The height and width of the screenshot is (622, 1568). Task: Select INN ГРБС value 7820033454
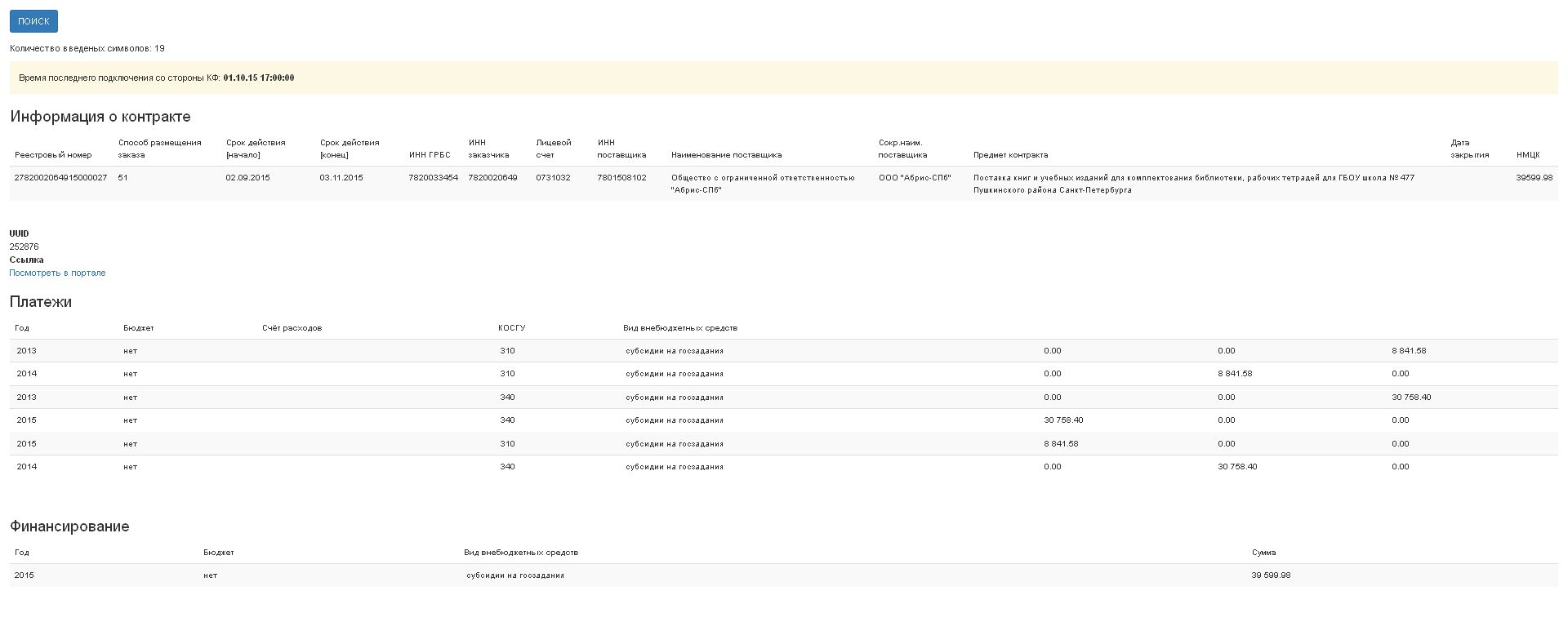[x=433, y=177]
